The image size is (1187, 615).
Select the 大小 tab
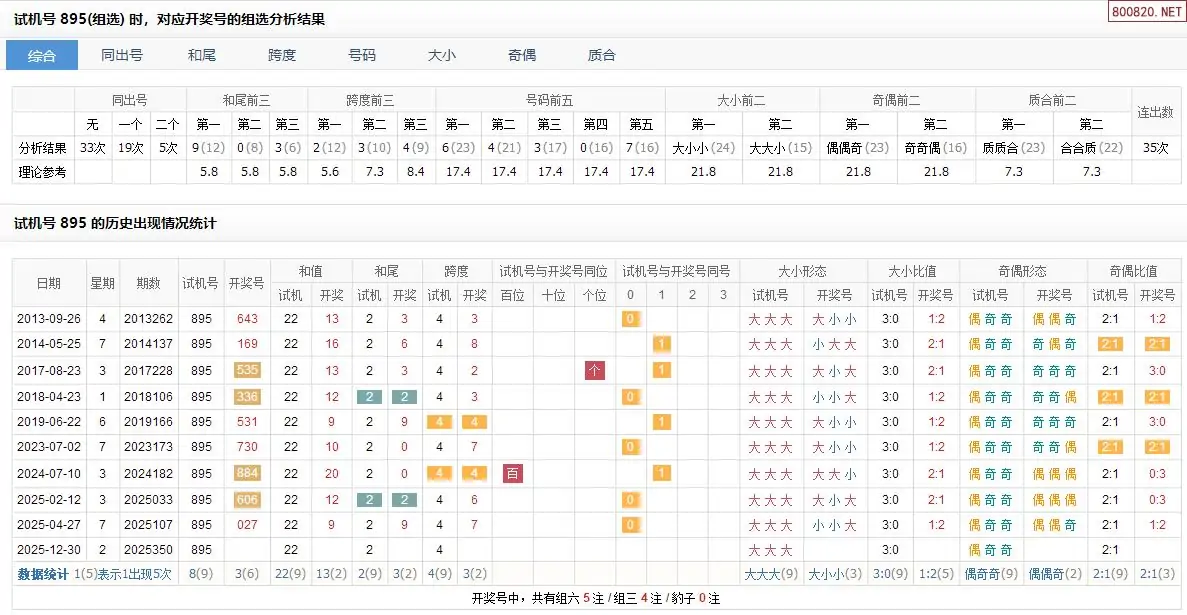click(x=442, y=55)
